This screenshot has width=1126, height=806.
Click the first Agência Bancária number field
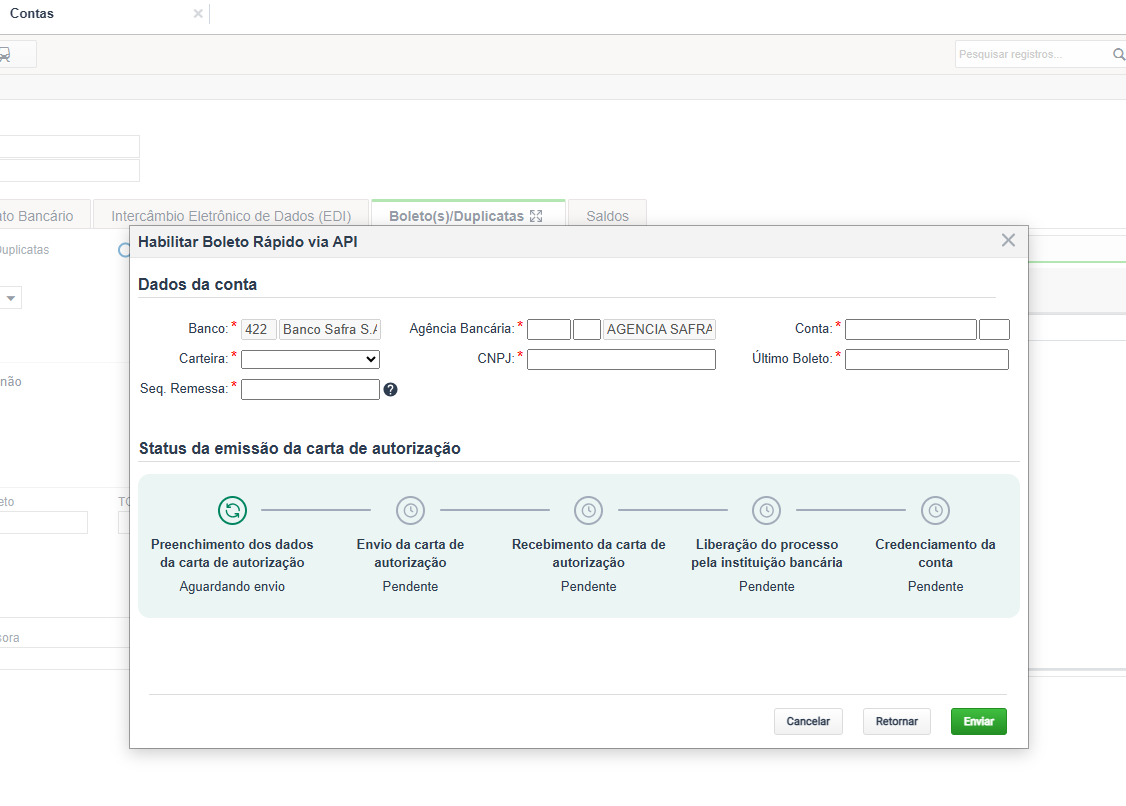pos(549,329)
